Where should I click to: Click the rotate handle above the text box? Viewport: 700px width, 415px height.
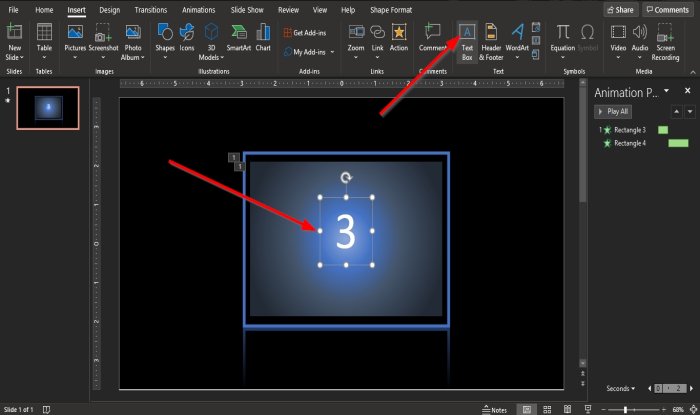346,178
